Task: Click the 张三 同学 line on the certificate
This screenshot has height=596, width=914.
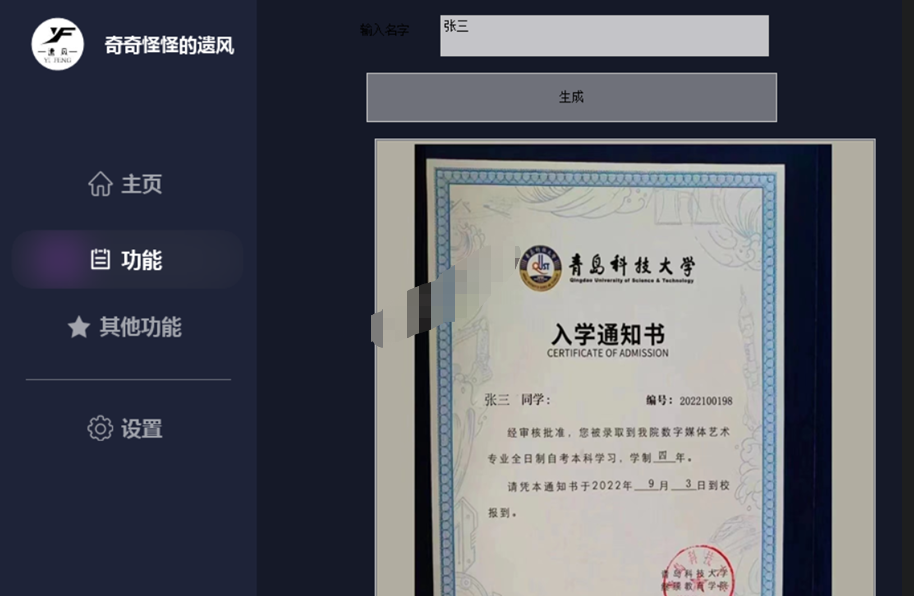Action: (x=517, y=400)
